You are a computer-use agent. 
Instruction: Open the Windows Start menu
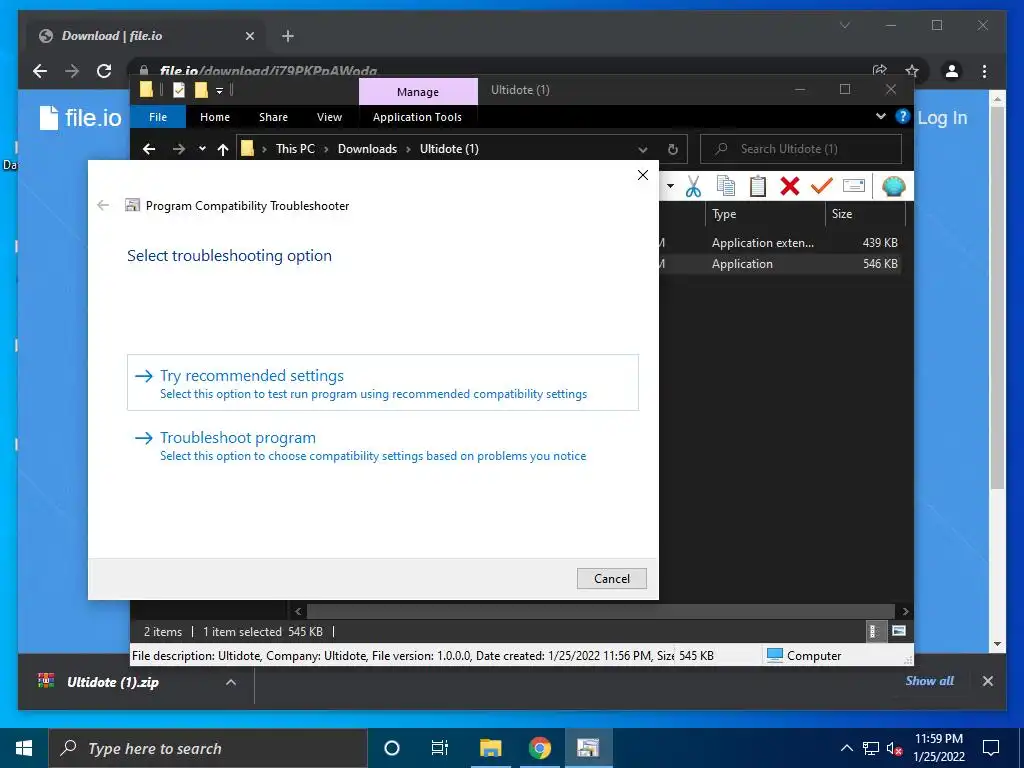24,748
